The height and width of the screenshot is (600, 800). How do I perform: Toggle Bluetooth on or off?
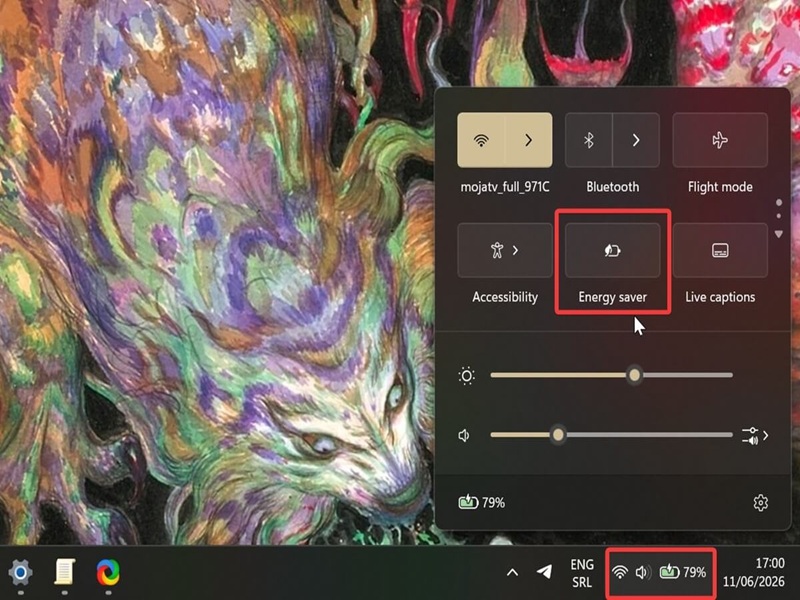[589, 140]
